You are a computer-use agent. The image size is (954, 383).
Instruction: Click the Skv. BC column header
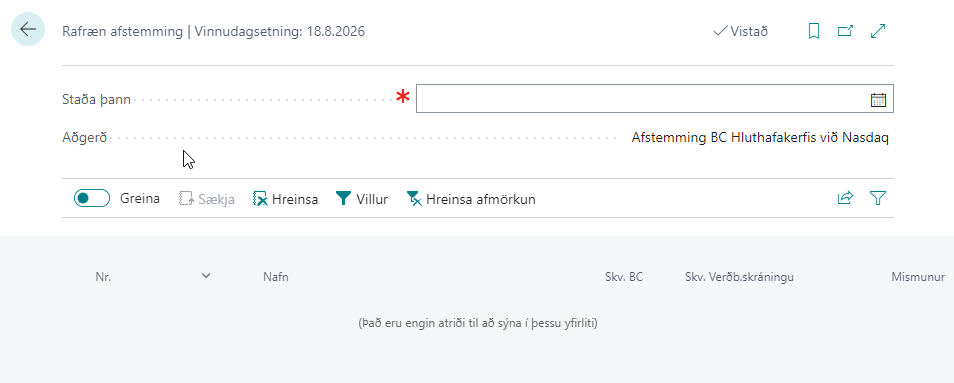(624, 277)
